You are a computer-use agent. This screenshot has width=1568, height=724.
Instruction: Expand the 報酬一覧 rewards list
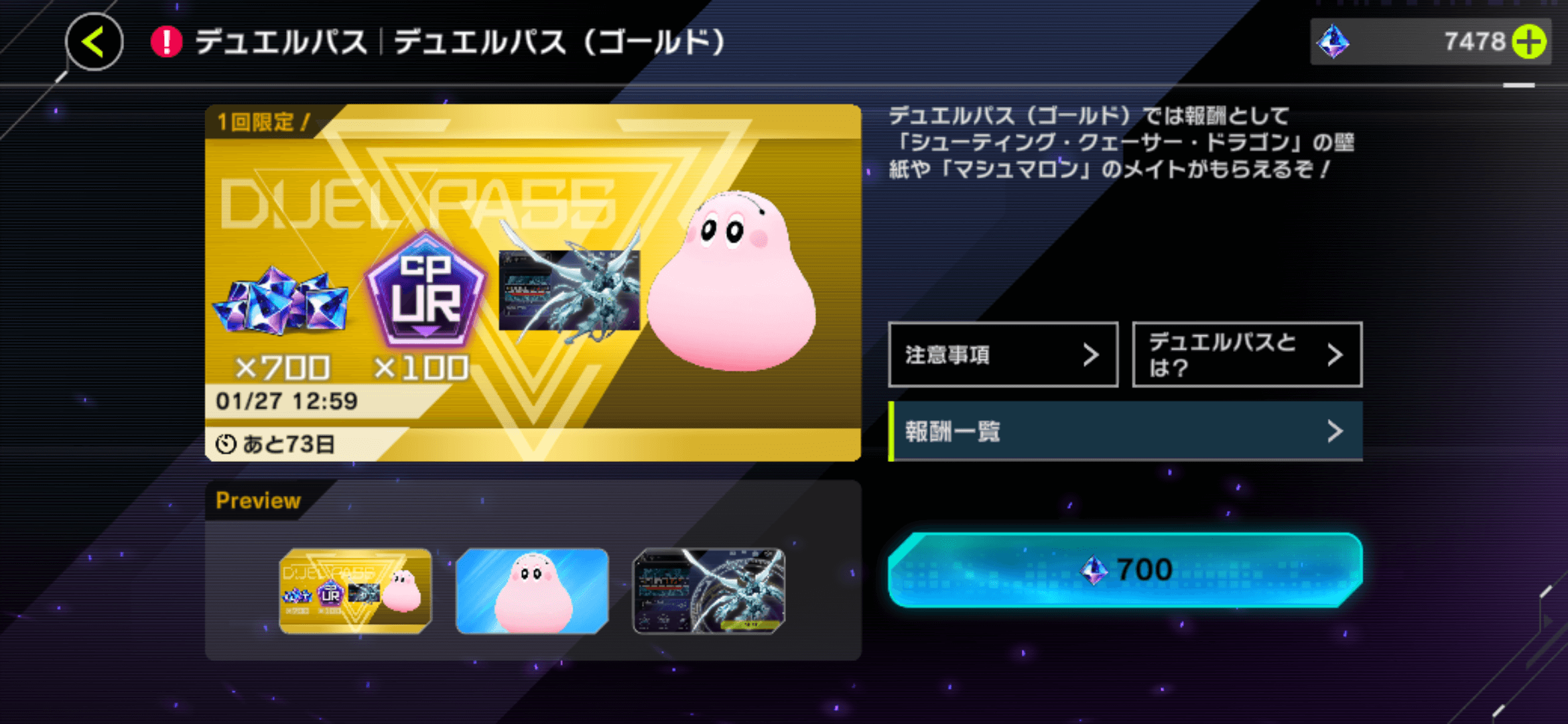[x=1126, y=431]
